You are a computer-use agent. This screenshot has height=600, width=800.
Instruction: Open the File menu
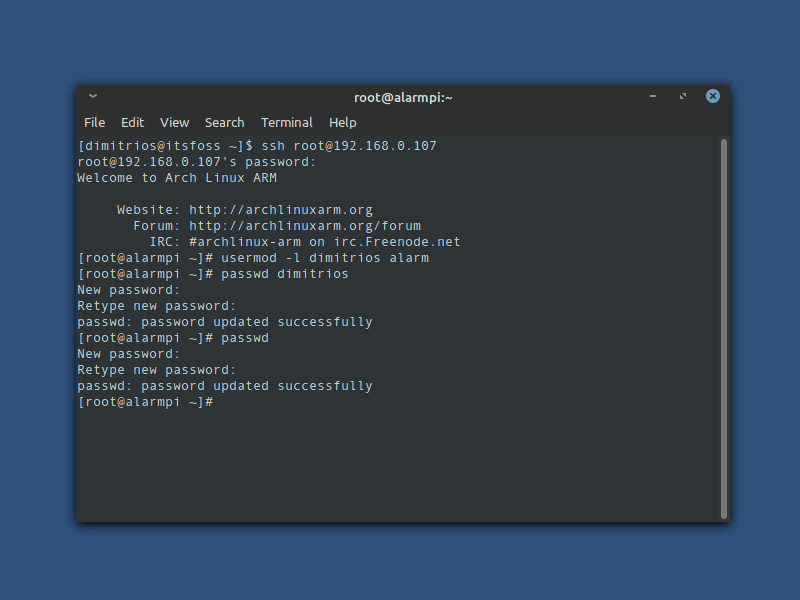pos(94,122)
